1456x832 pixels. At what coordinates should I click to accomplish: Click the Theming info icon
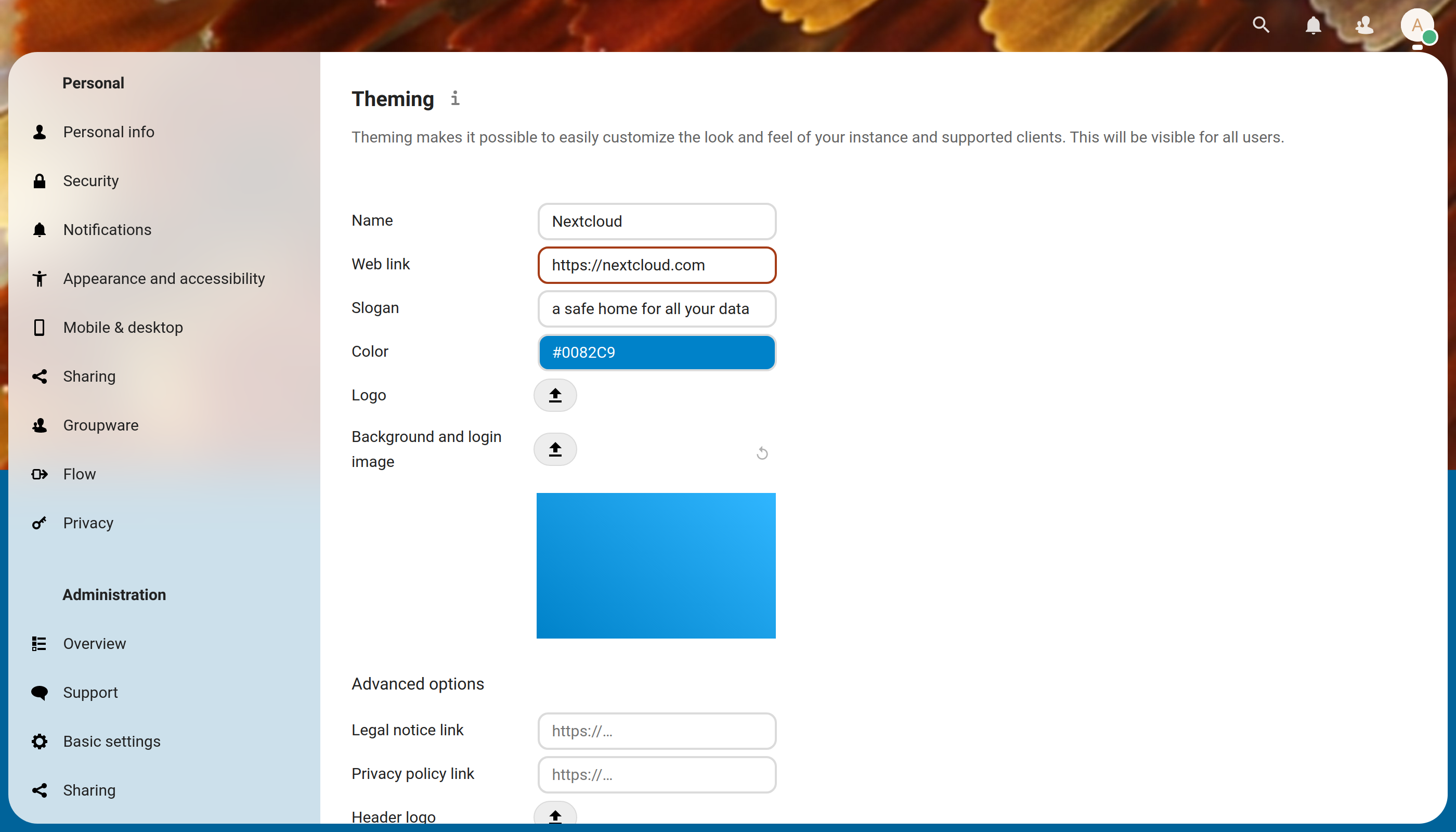coord(455,98)
